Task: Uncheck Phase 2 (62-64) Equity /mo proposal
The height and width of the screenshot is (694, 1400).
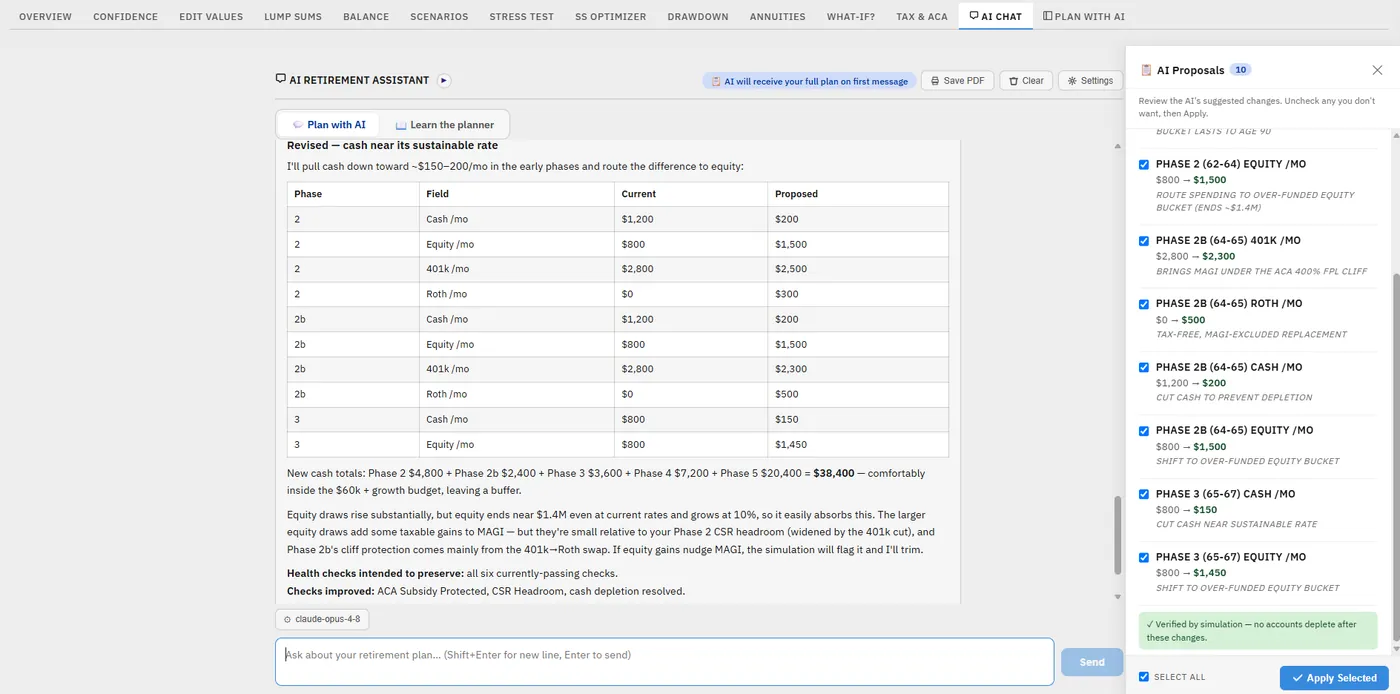Action: [1144, 164]
